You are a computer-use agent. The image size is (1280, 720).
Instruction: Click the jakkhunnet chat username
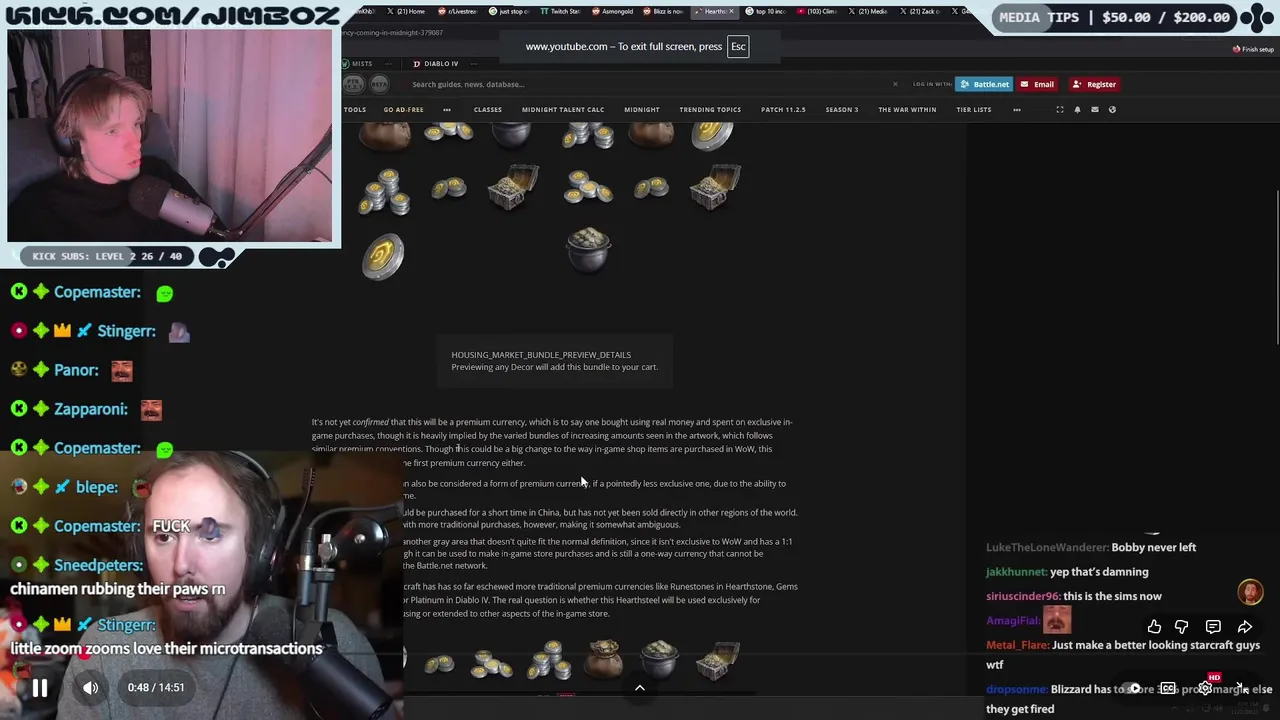(x=1016, y=572)
